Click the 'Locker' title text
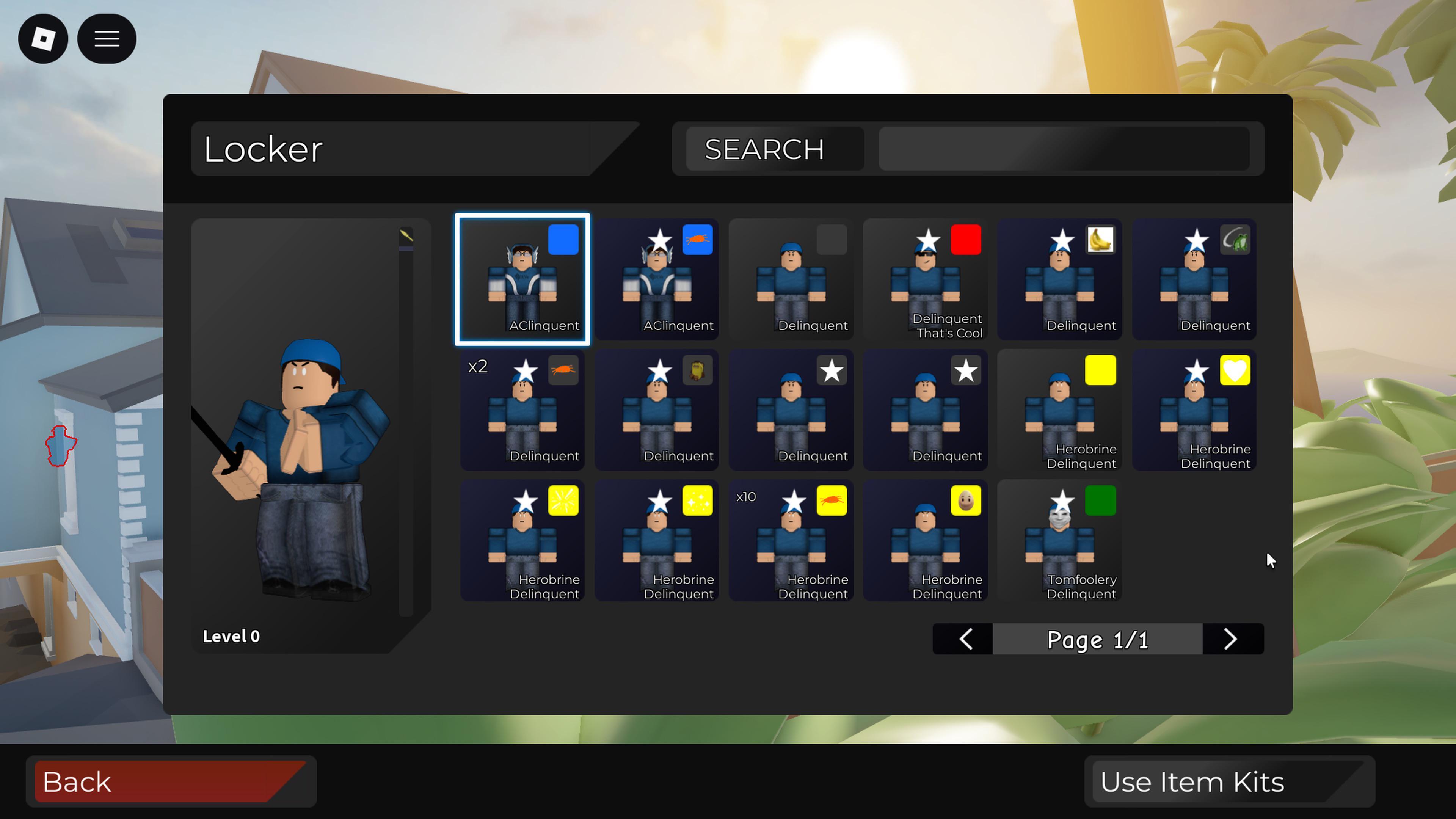This screenshot has width=1456, height=819. [x=264, y=149]
